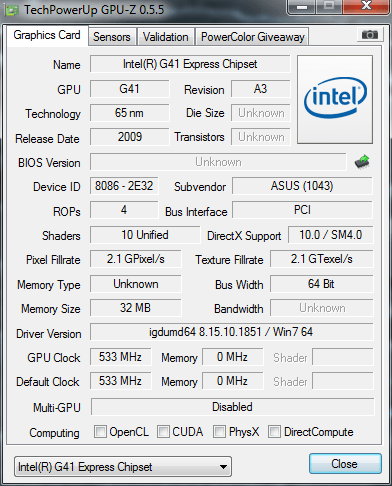Open the GPU selection dropdown
Screen dimensions: 392x486
click(x=123, y=466)
